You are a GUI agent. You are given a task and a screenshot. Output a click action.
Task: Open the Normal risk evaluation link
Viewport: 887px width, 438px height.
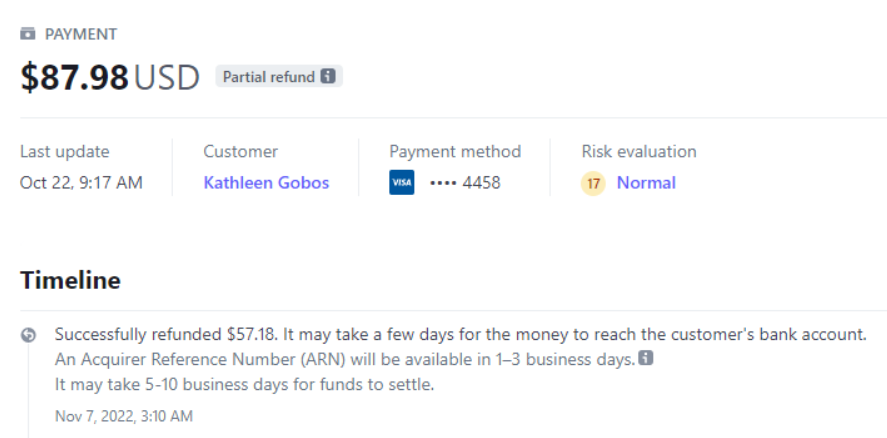(x=646, y=183)
